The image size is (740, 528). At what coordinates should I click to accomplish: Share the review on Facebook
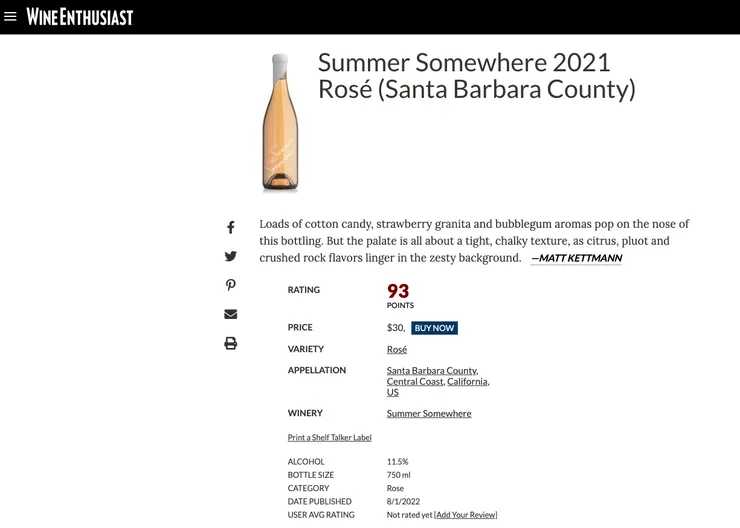(x=231, y=228)
